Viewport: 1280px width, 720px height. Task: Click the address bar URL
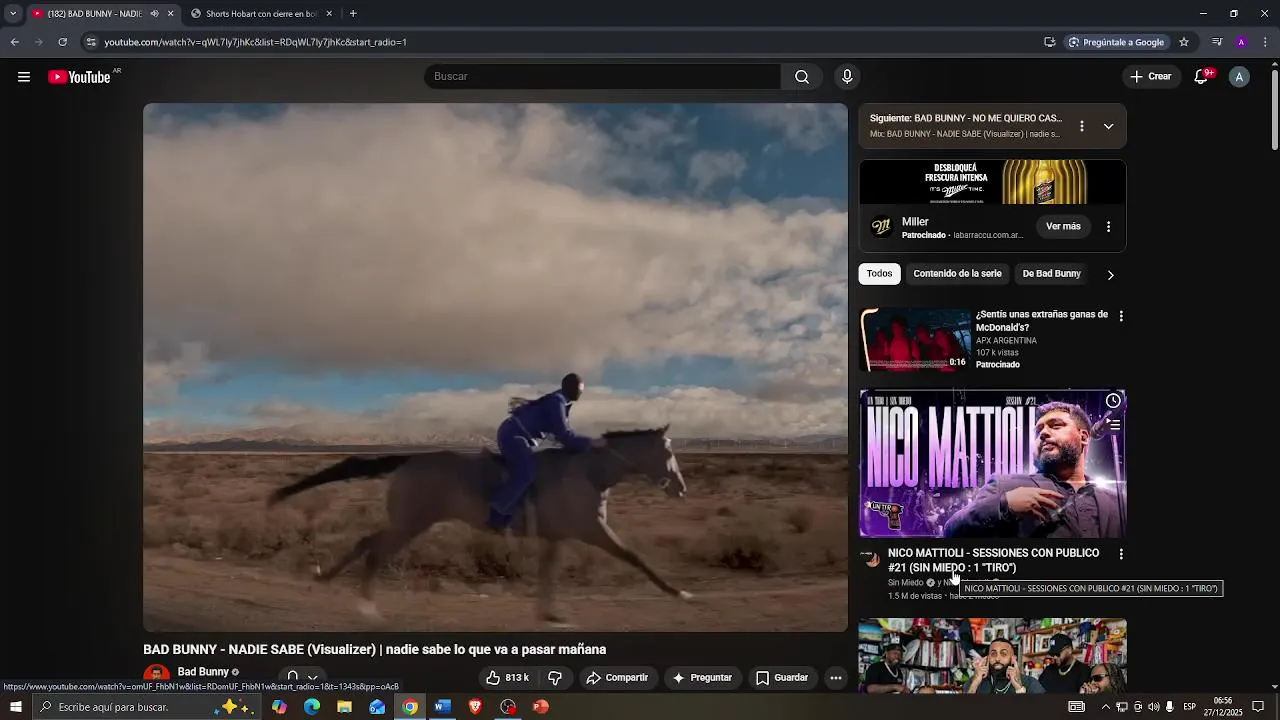click(255, 42)
